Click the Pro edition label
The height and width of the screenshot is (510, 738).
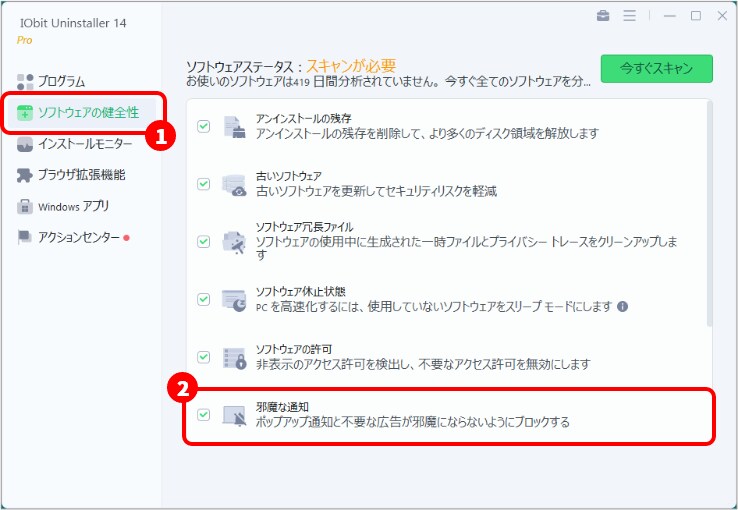click(24, 40)
